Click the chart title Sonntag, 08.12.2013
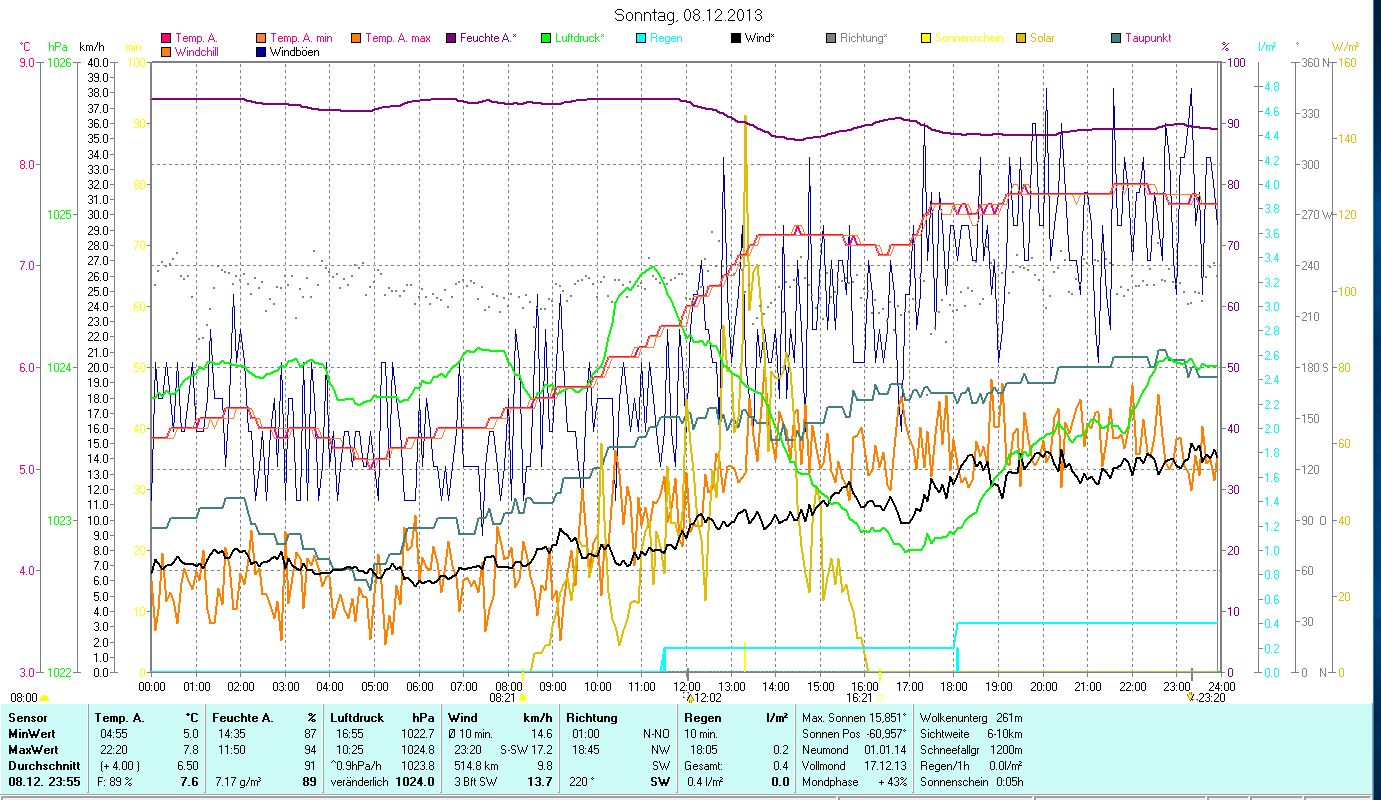The height and width of the screenshot is (800, 1381). 690,15
